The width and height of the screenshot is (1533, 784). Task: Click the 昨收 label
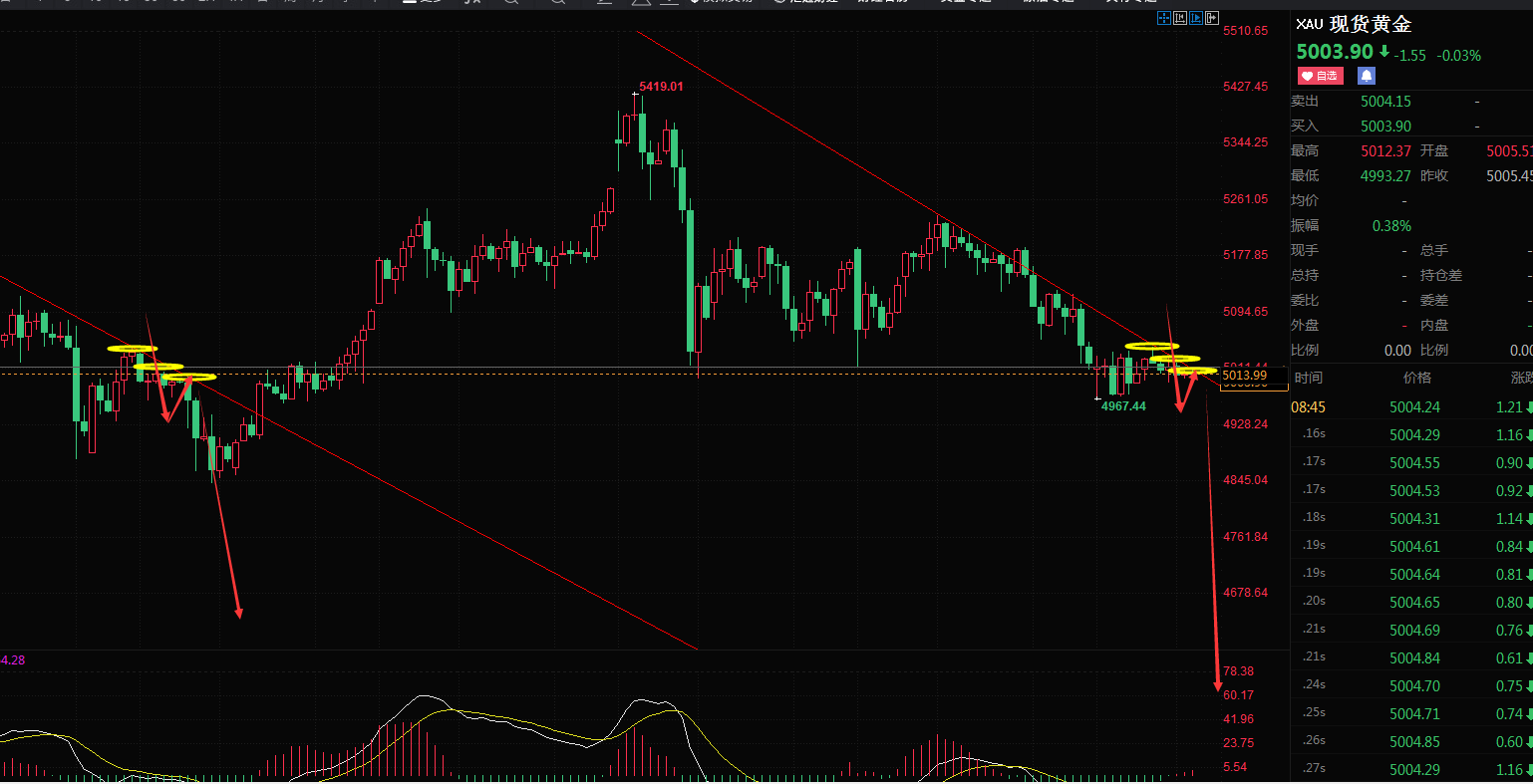(1434, 176)
